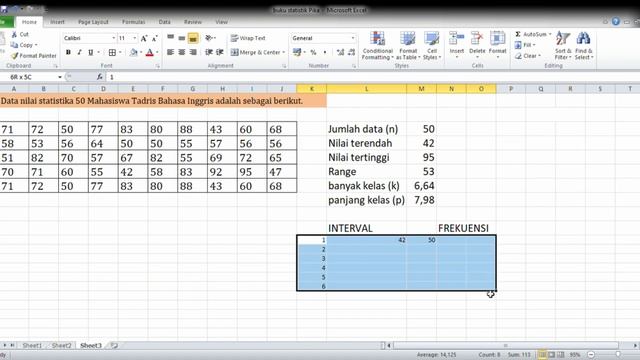The width and height of the screenshot is (640, 360).
Task: Select the Sheet1 worksheet tab
Action: coord(32,345)
